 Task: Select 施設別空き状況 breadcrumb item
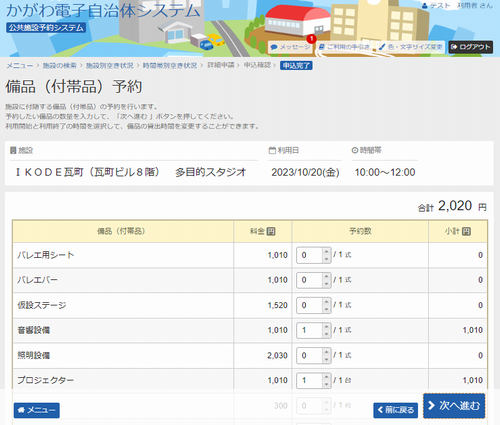pyautogui.click(x=110, y=65)
